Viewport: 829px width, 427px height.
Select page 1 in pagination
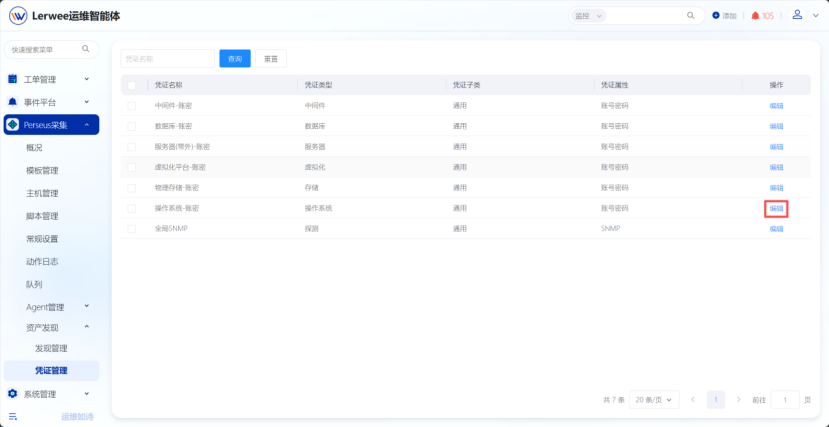tap(716, 400)
